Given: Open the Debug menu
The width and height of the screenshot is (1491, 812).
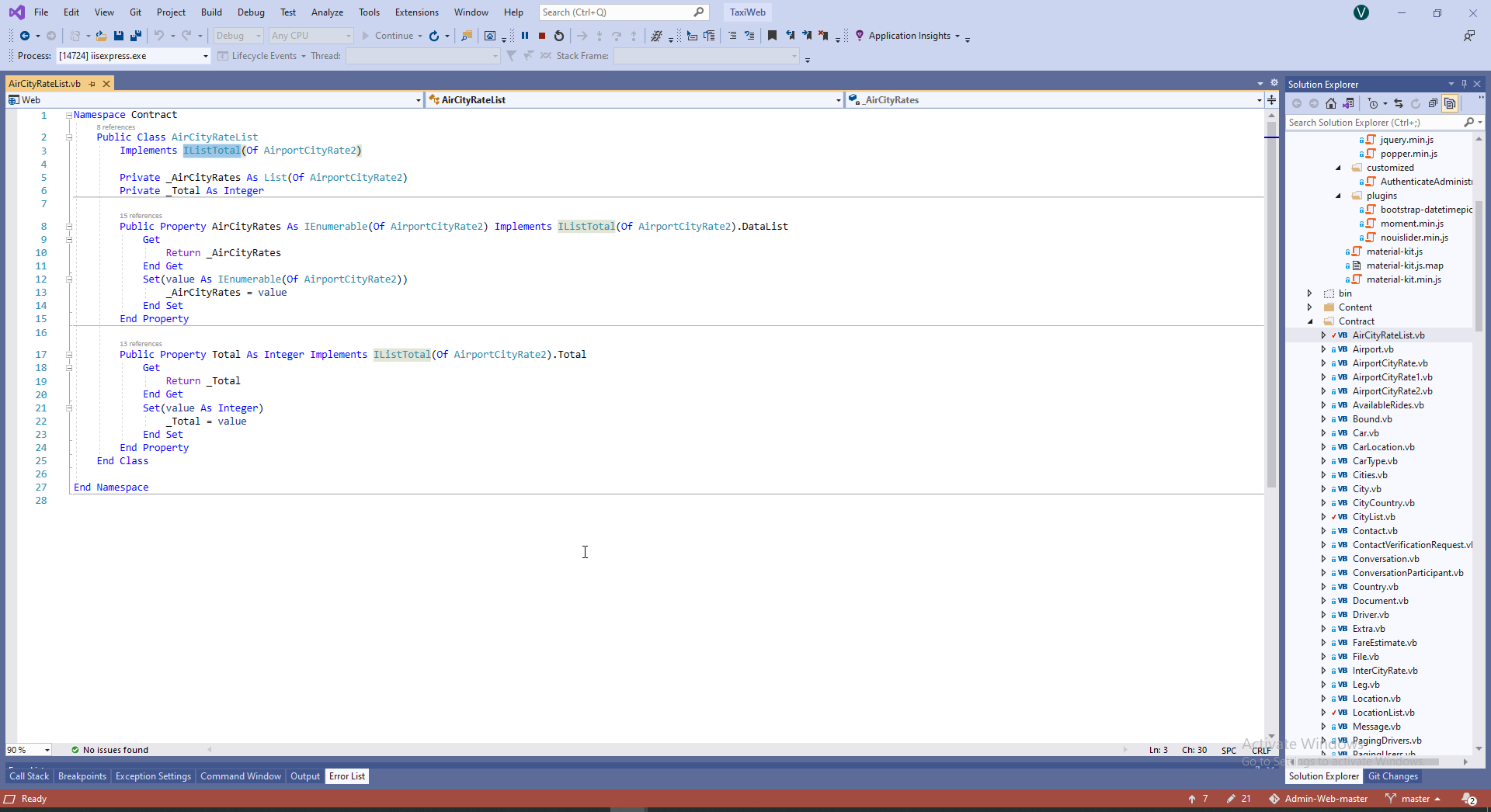Looking at the screenshot, I should tap(251, 12).
